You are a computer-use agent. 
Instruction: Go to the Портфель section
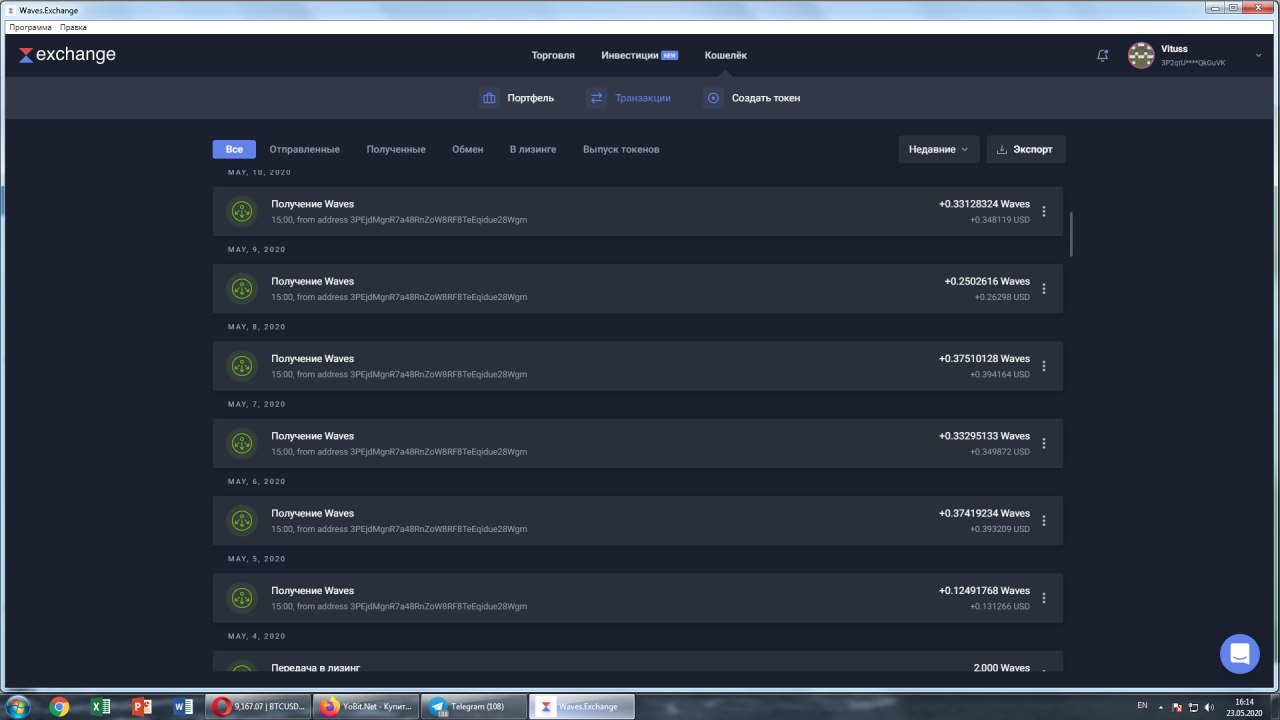(530, 98)
